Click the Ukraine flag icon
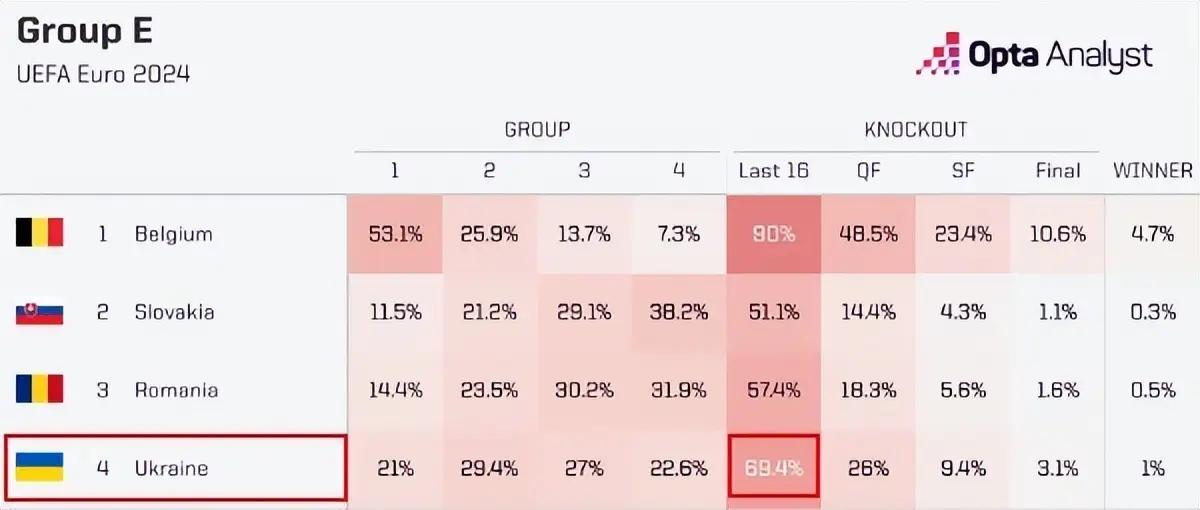The image size is (1200, 510). (40, 467)
